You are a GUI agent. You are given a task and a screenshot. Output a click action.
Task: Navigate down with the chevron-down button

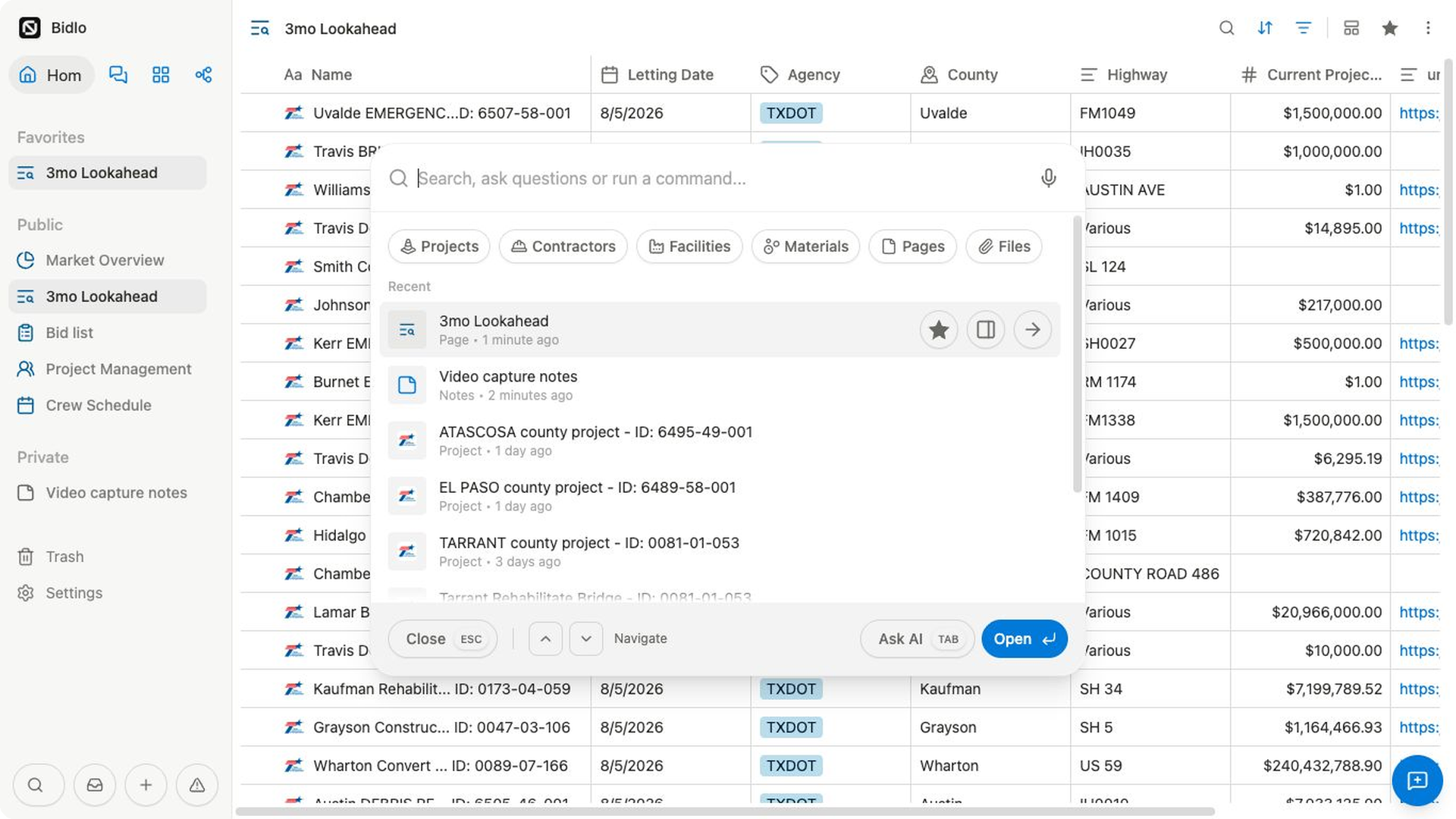point(586,639)
